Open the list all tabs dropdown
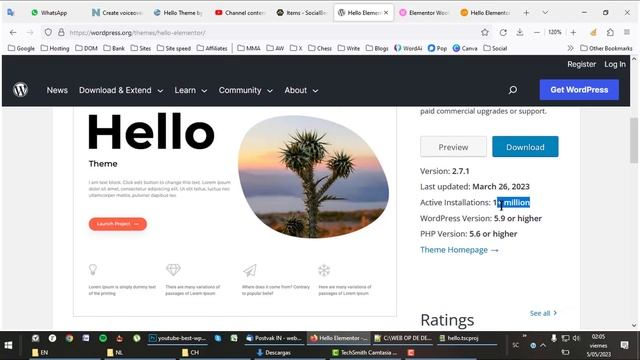This screenshot has height=360, width=640. pyautogui.click(x=545, y=13)
